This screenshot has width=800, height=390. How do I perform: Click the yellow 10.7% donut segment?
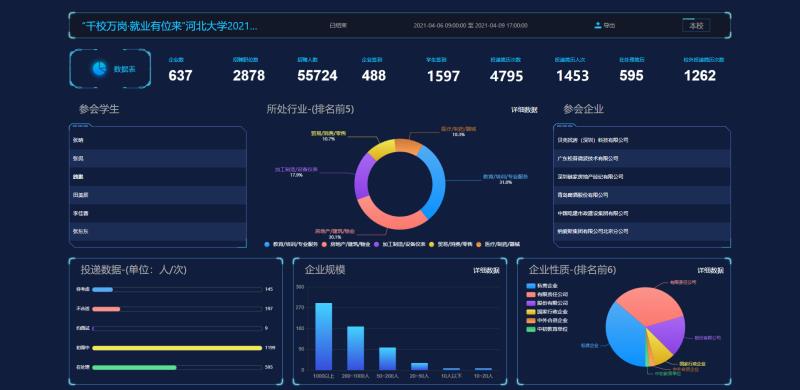coord(381,148)
